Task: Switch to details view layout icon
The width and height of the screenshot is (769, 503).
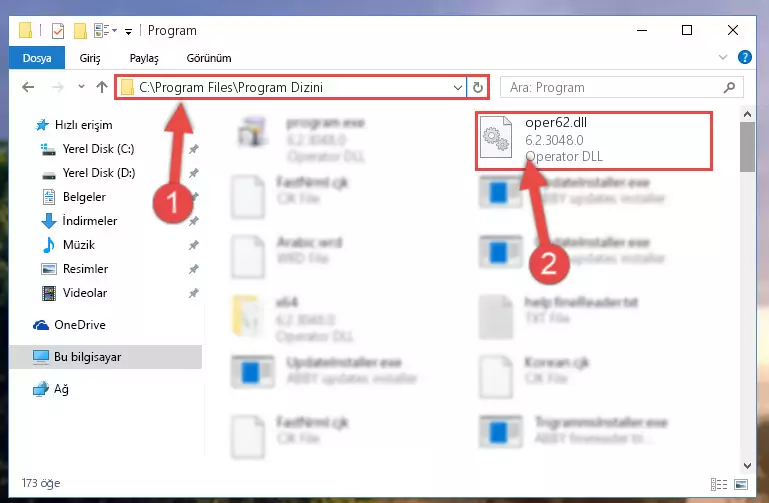Action: click(x=718, y=484)
